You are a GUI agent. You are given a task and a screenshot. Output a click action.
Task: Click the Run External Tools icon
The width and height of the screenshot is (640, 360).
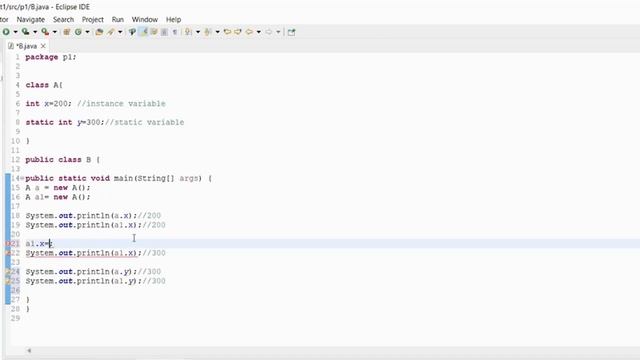pos(45,32)
